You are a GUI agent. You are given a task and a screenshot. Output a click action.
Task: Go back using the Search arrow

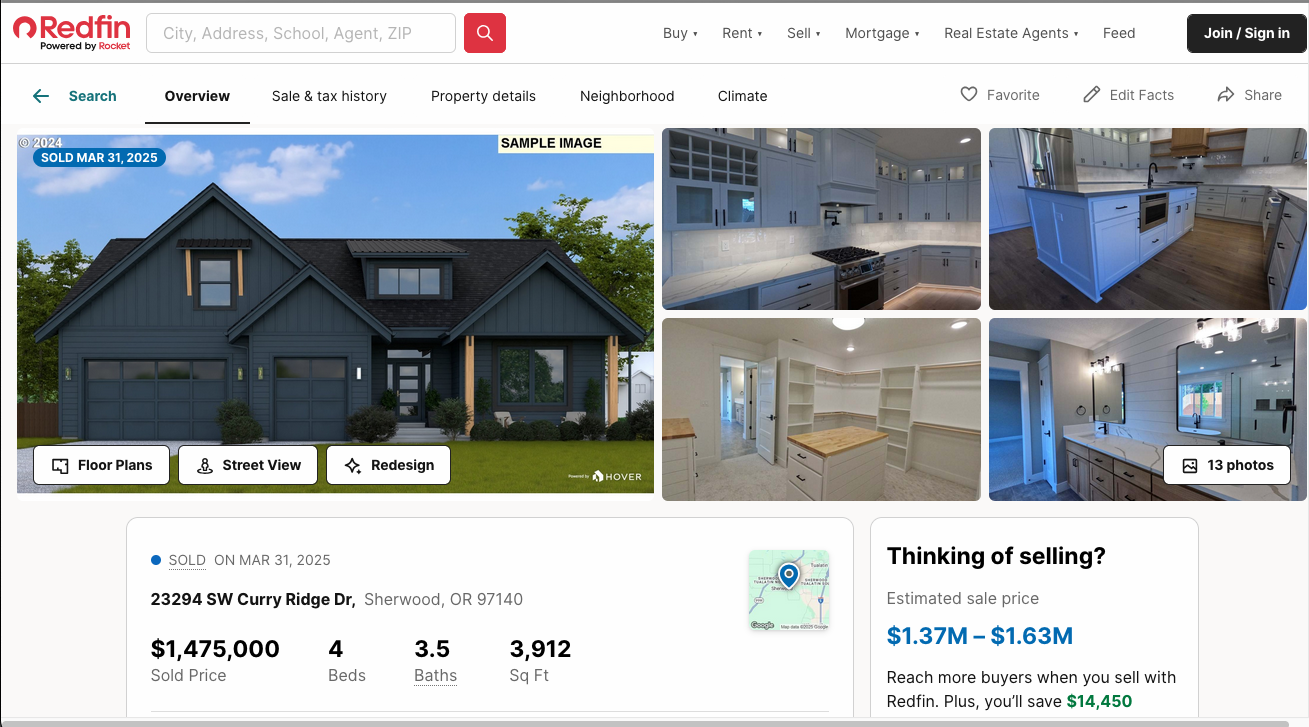(x=41, y=96)
